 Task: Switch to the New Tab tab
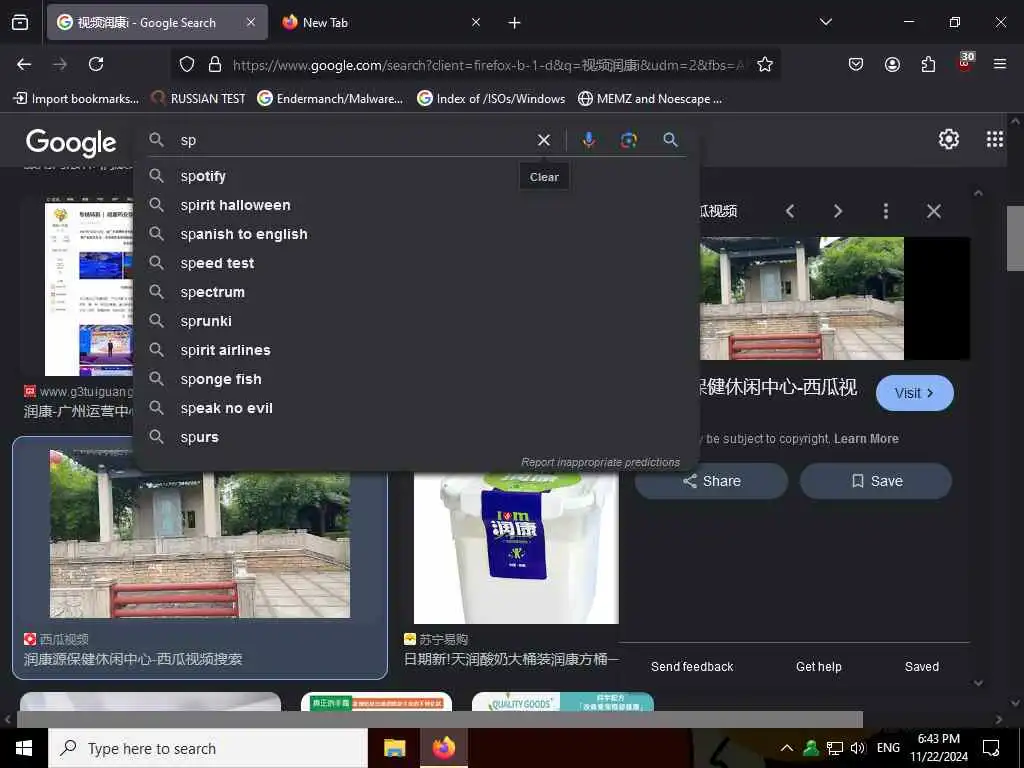click(381, 22)
